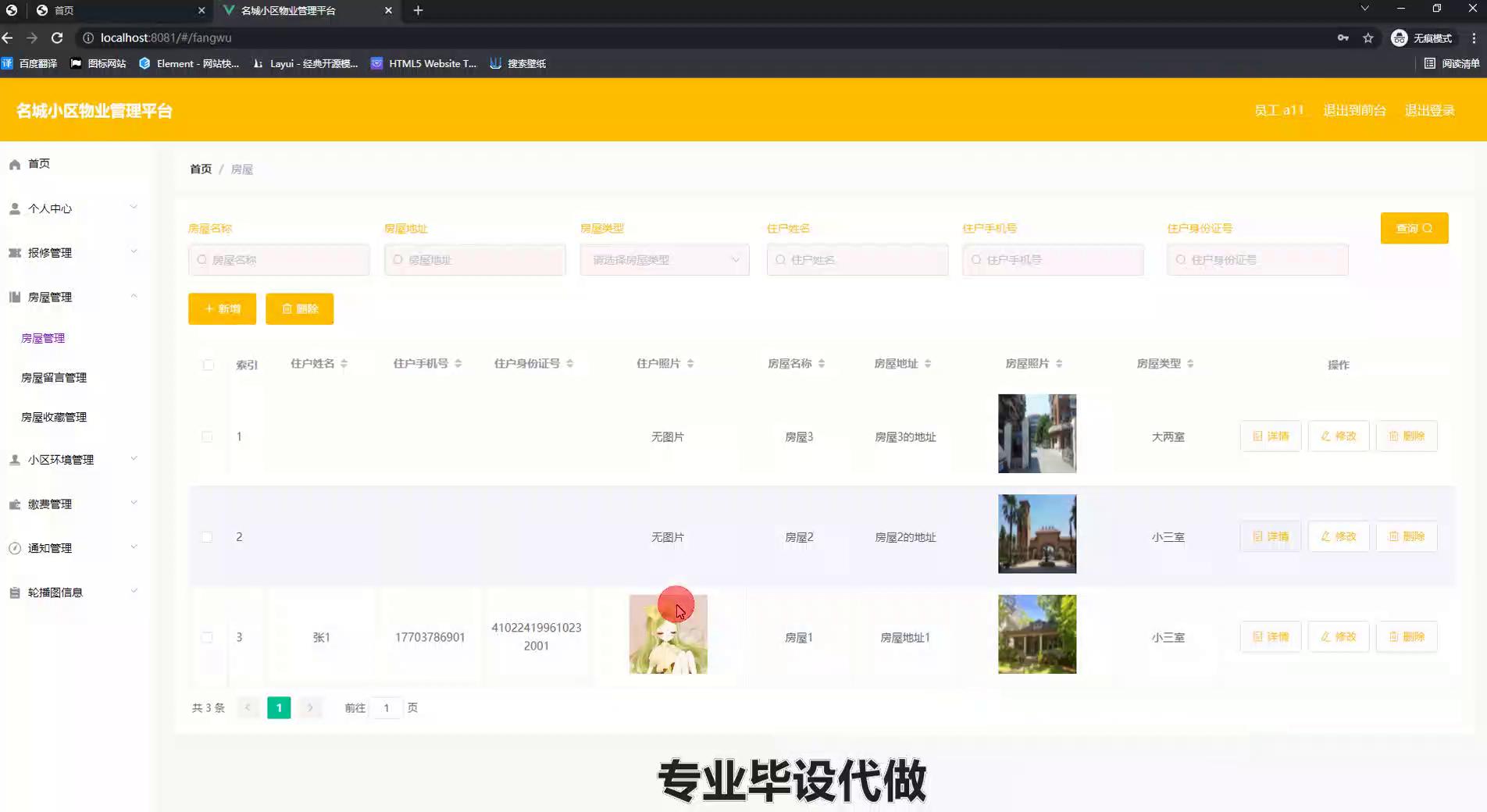Sort by 房屋类型 column sort icon
The height and width of the screenshot is (812, 1487).
pos(1190,364)
